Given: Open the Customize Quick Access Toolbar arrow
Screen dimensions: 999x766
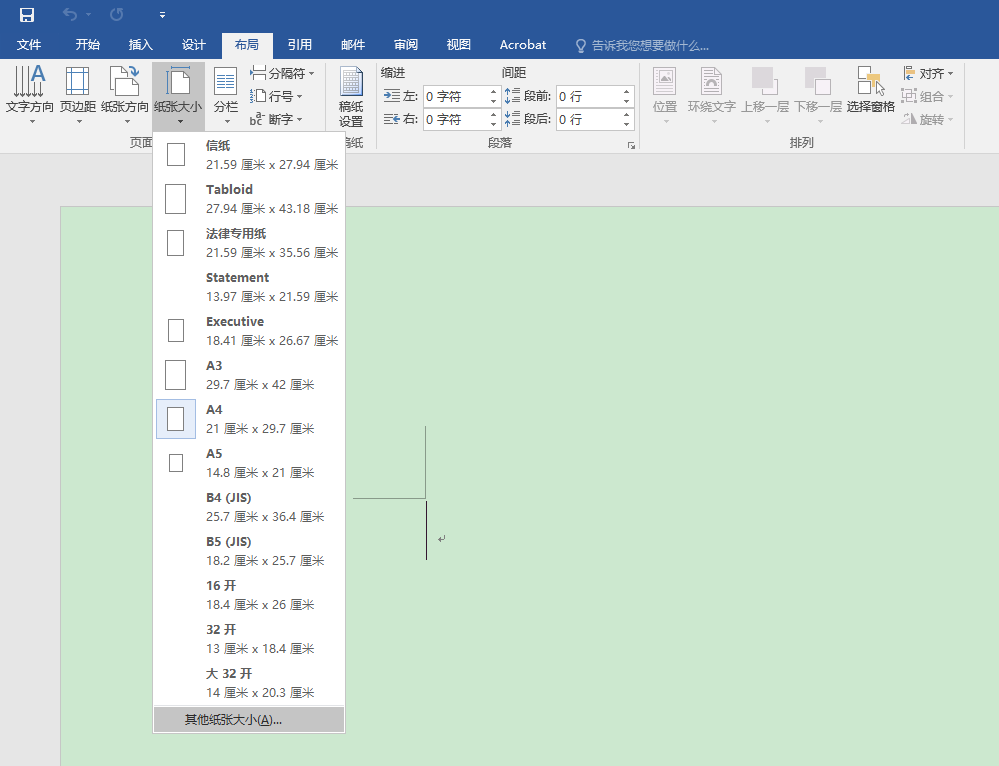Looking at the screenshot, I should [162, 15].
